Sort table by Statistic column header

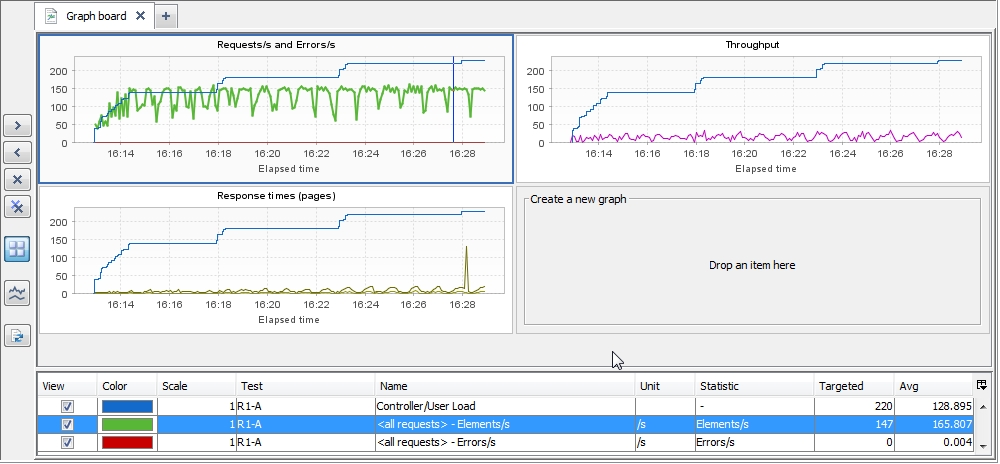point(753,386)
